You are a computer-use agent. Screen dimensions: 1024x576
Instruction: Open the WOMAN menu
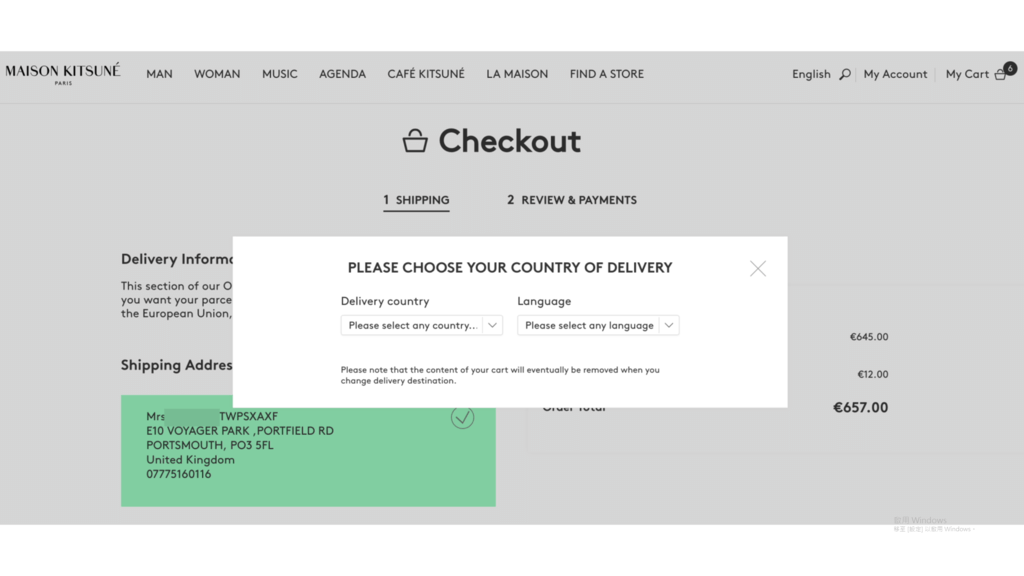click(x=217, y=74)
